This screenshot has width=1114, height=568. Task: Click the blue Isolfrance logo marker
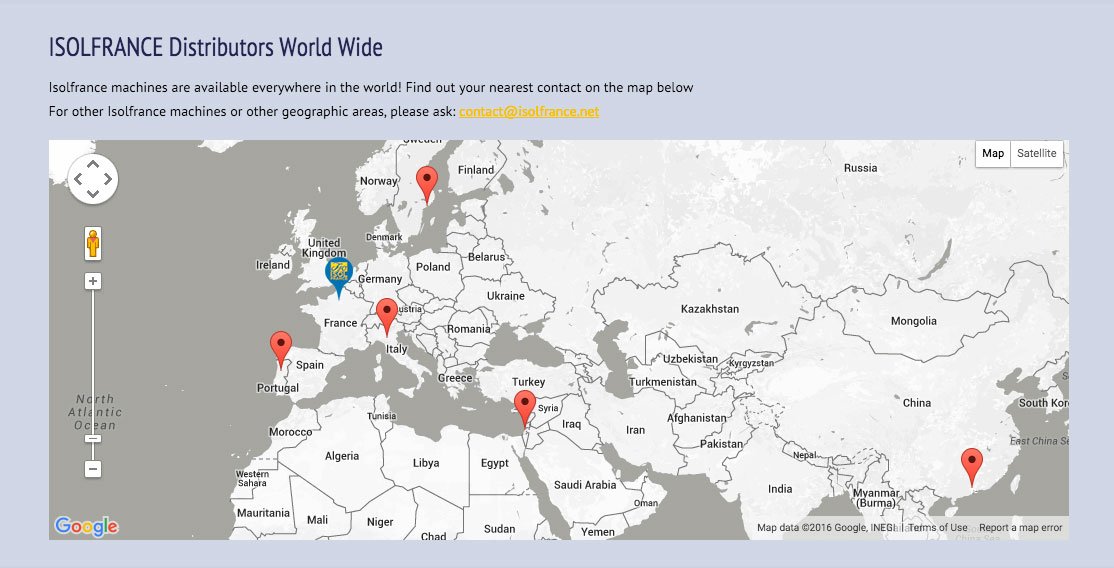339,278
